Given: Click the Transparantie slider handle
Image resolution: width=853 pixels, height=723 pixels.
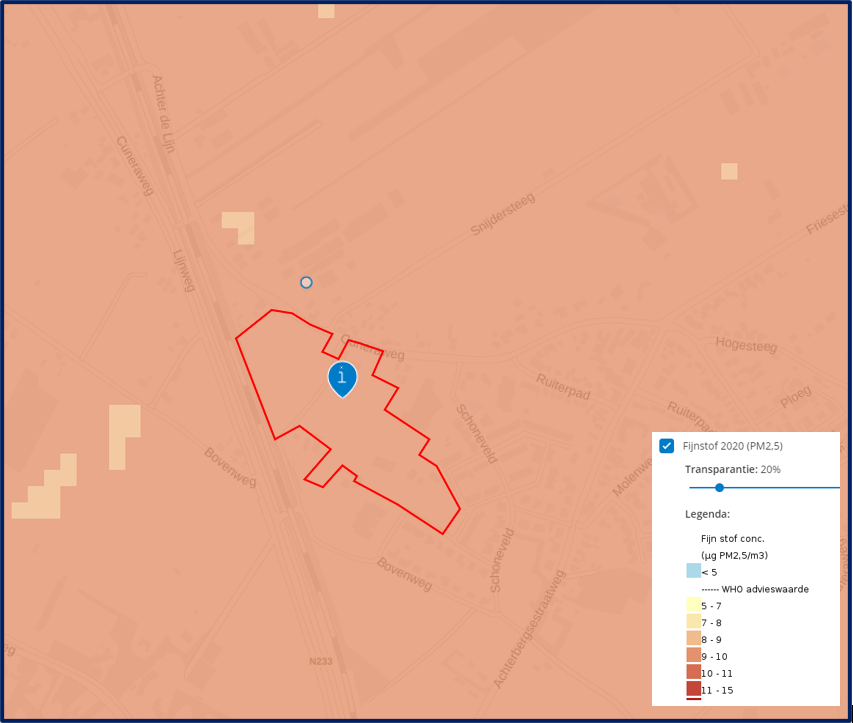Looking at the screenshot, I should tap(719, 488).
